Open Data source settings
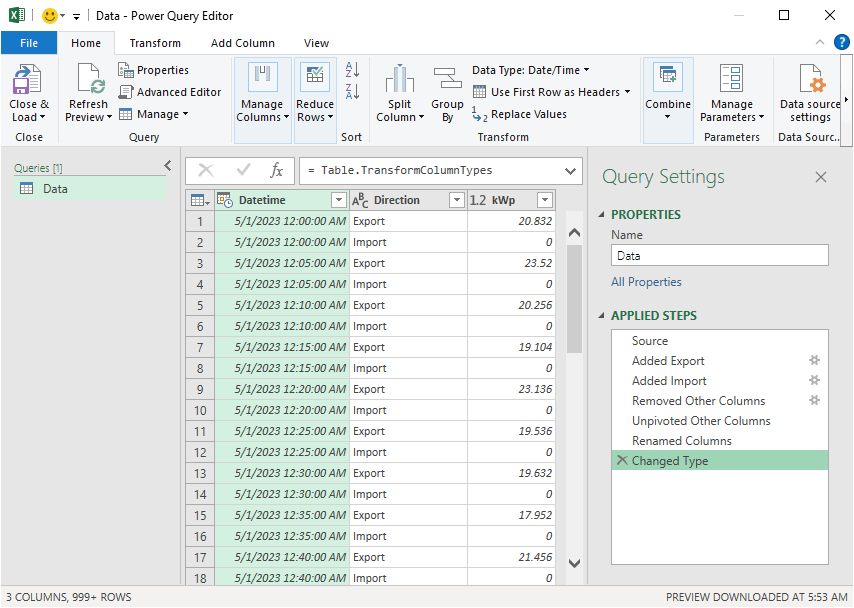This screenshot has height=608, width=854. click(x=810, y=93)
